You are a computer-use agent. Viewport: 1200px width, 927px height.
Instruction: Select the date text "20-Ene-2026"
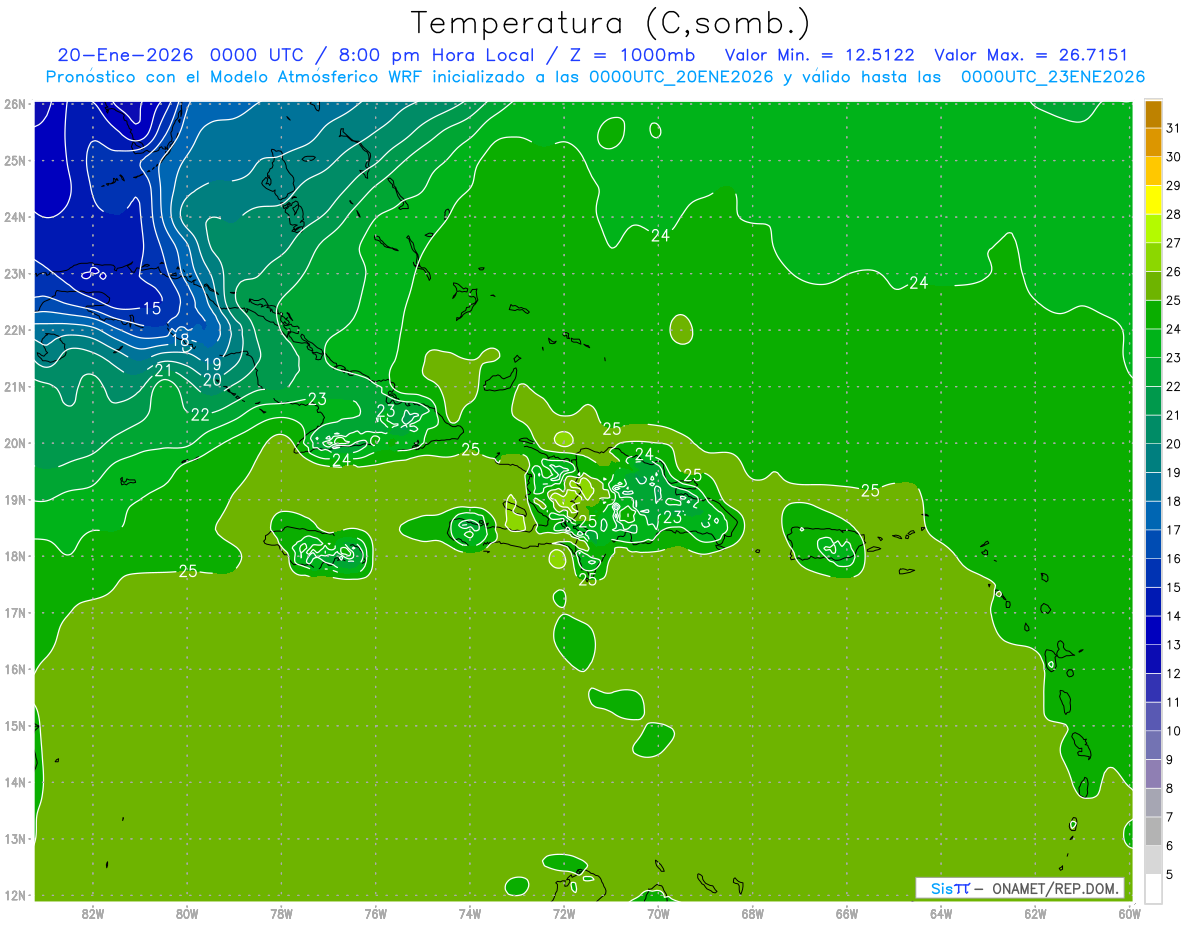coord(123,56)
